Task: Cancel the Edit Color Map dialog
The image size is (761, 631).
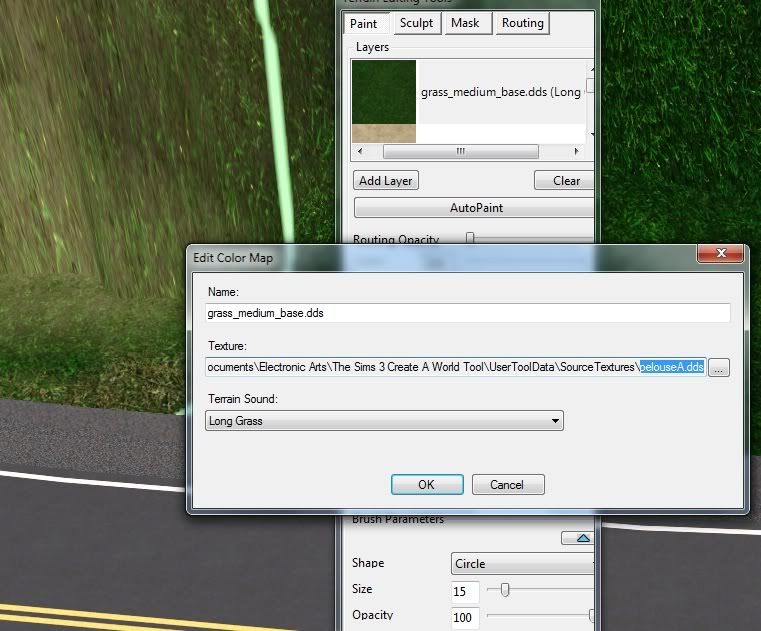Action: 507,484
